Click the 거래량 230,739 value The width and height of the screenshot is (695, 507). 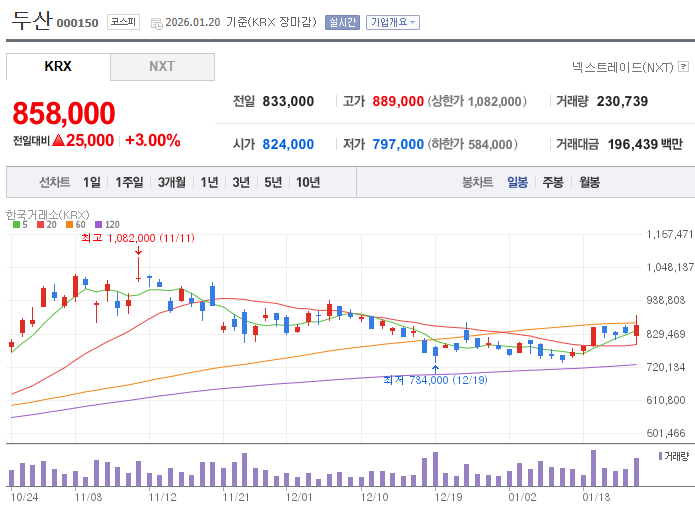pyautogui.click(x=622, y=101)
